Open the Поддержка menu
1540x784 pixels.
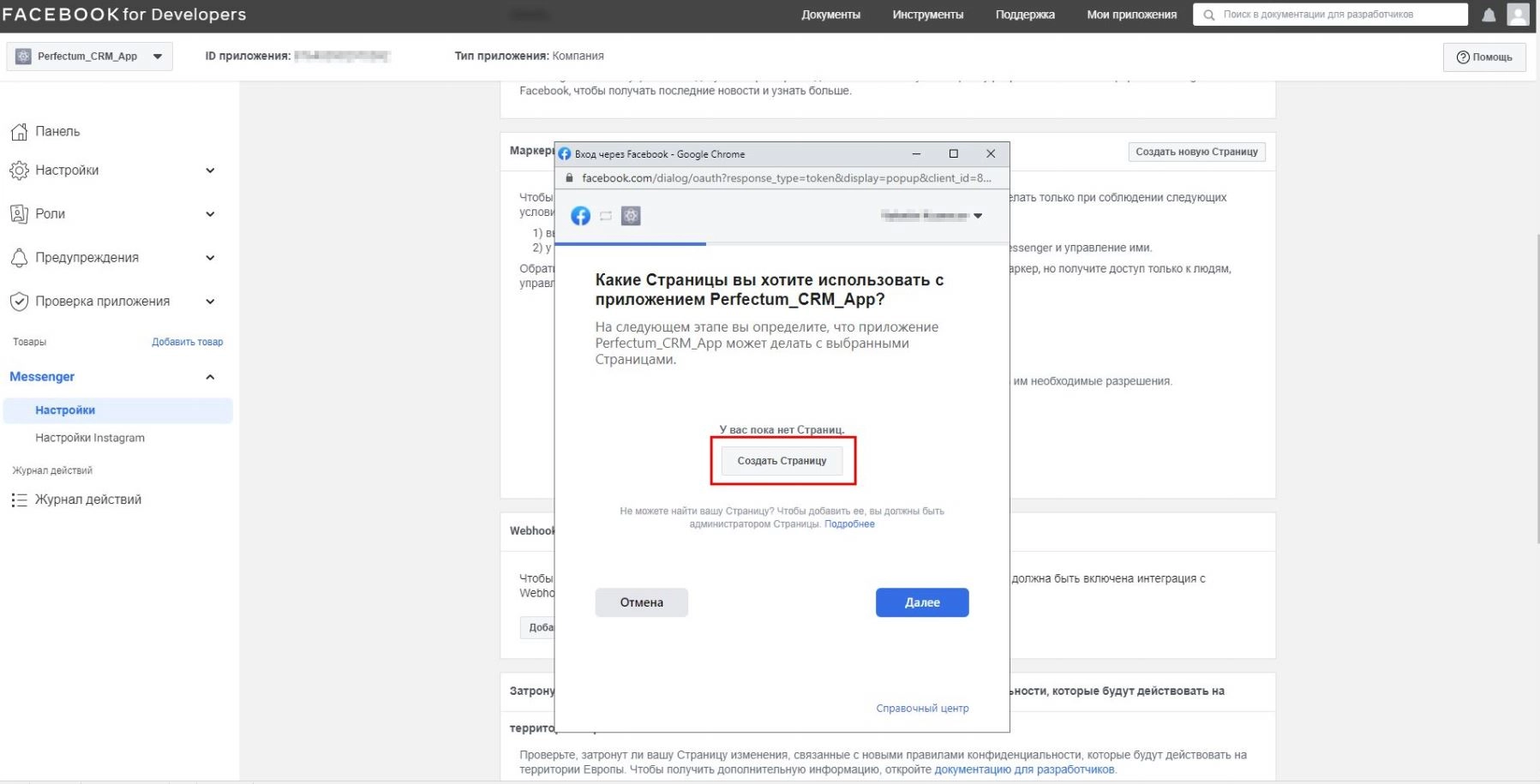pos(1025,15)
